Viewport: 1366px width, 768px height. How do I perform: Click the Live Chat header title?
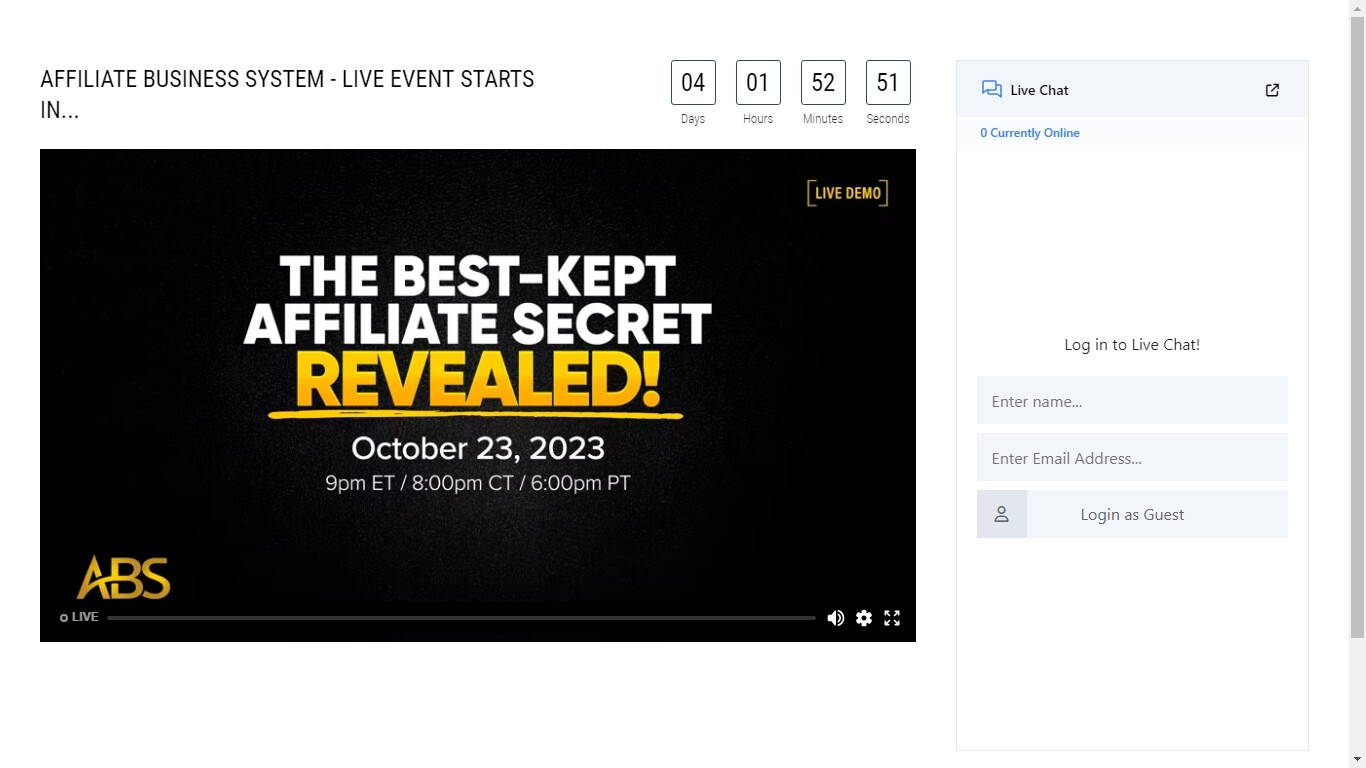1039,90
